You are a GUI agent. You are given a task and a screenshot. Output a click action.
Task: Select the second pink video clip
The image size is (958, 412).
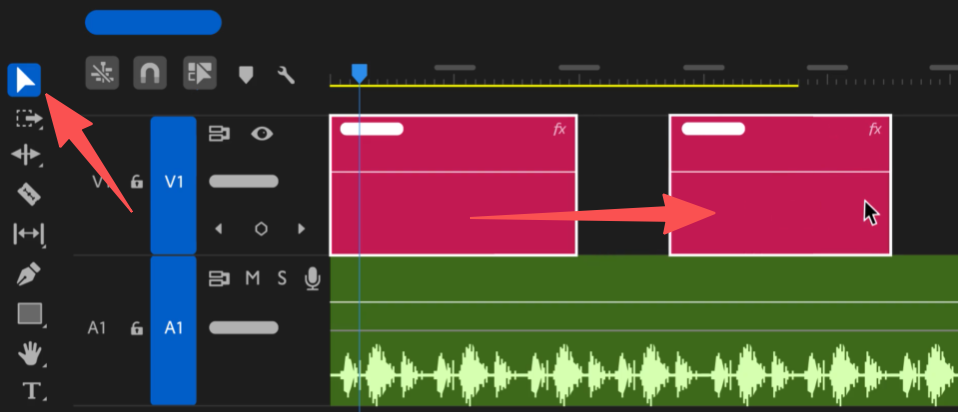pyautogui.click(x=780, y=185)
